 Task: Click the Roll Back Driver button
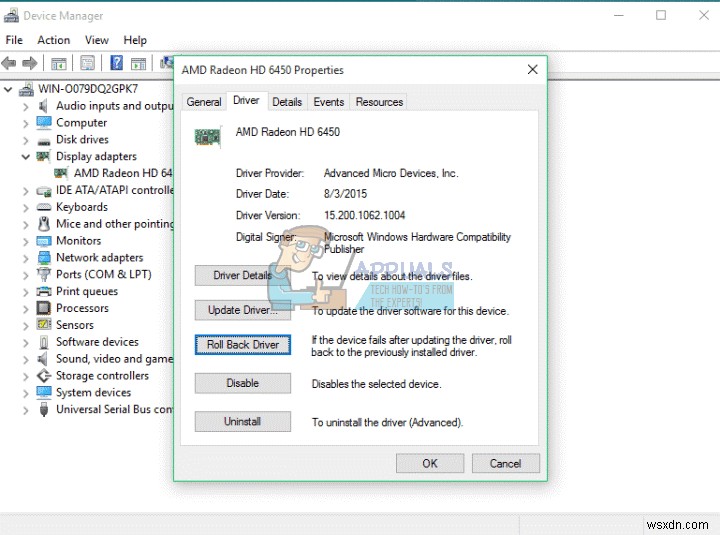click(x=242, y=345)
